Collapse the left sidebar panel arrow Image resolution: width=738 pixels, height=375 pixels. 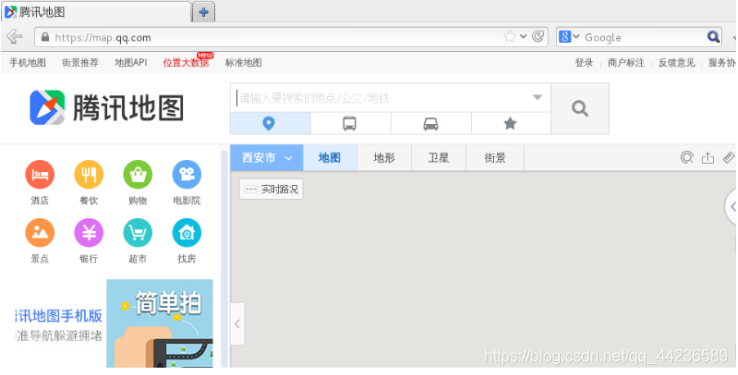click(237, 324)
